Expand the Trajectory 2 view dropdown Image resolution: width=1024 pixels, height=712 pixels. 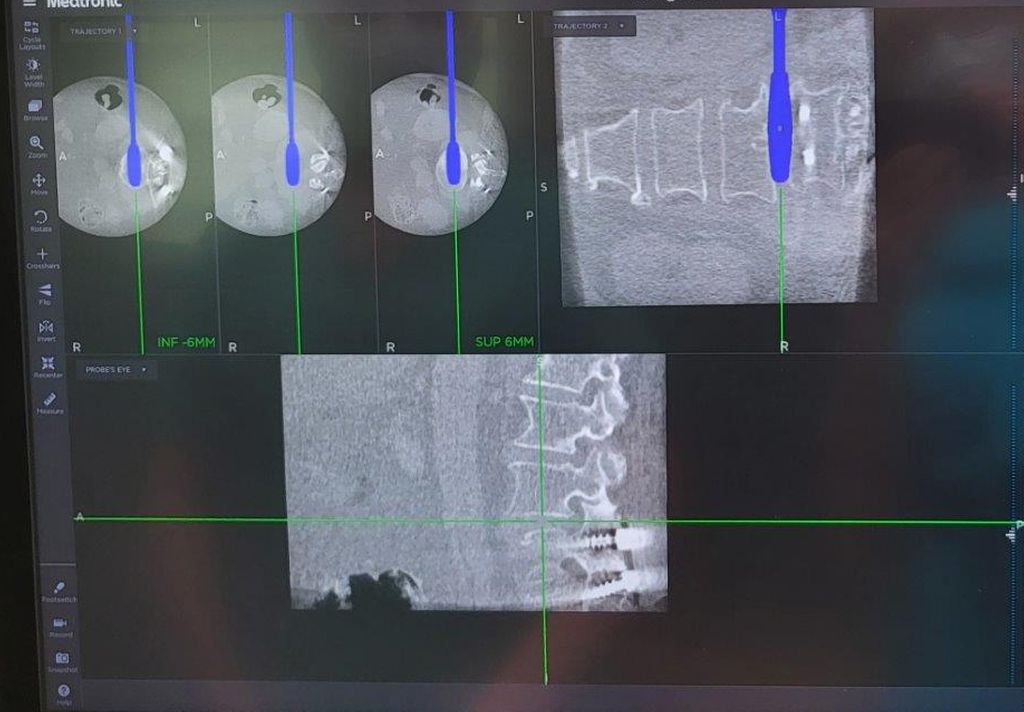[x=621, y=26]
